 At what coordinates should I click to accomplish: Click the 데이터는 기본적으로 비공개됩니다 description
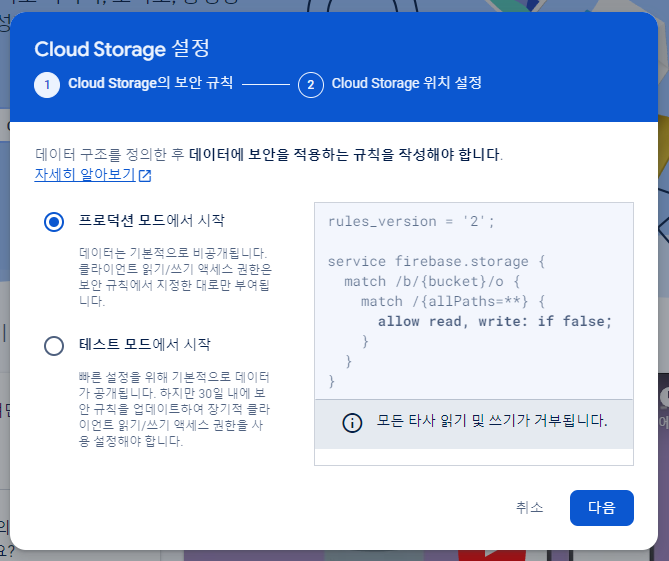[175, 277]
